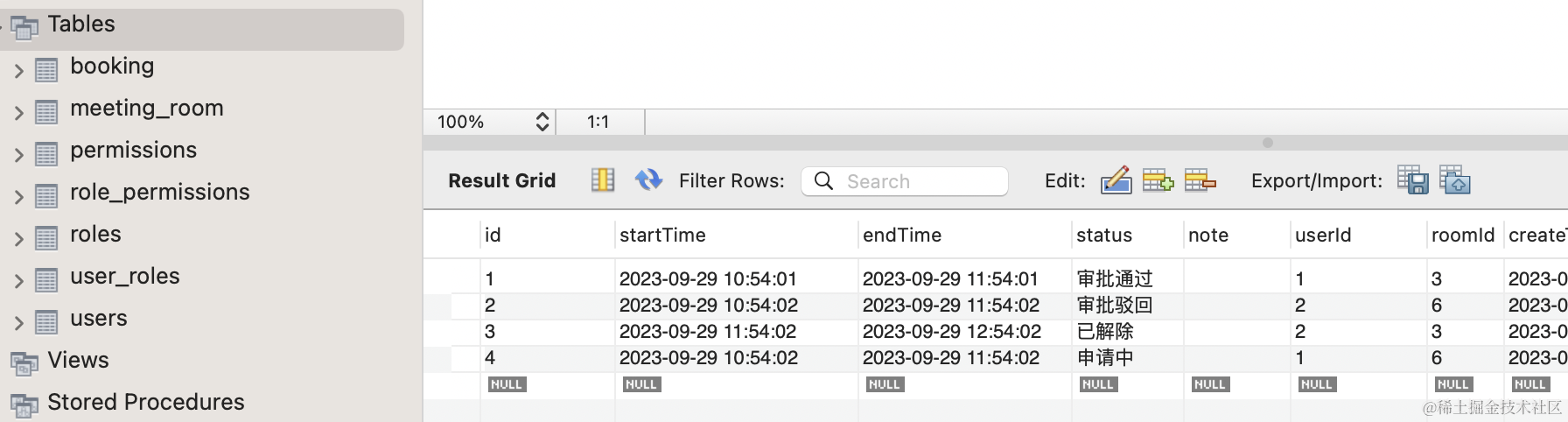This screenshot has width=1568, height=422.
Task: Click the import records from file icon
Action: coord(1454,180)
